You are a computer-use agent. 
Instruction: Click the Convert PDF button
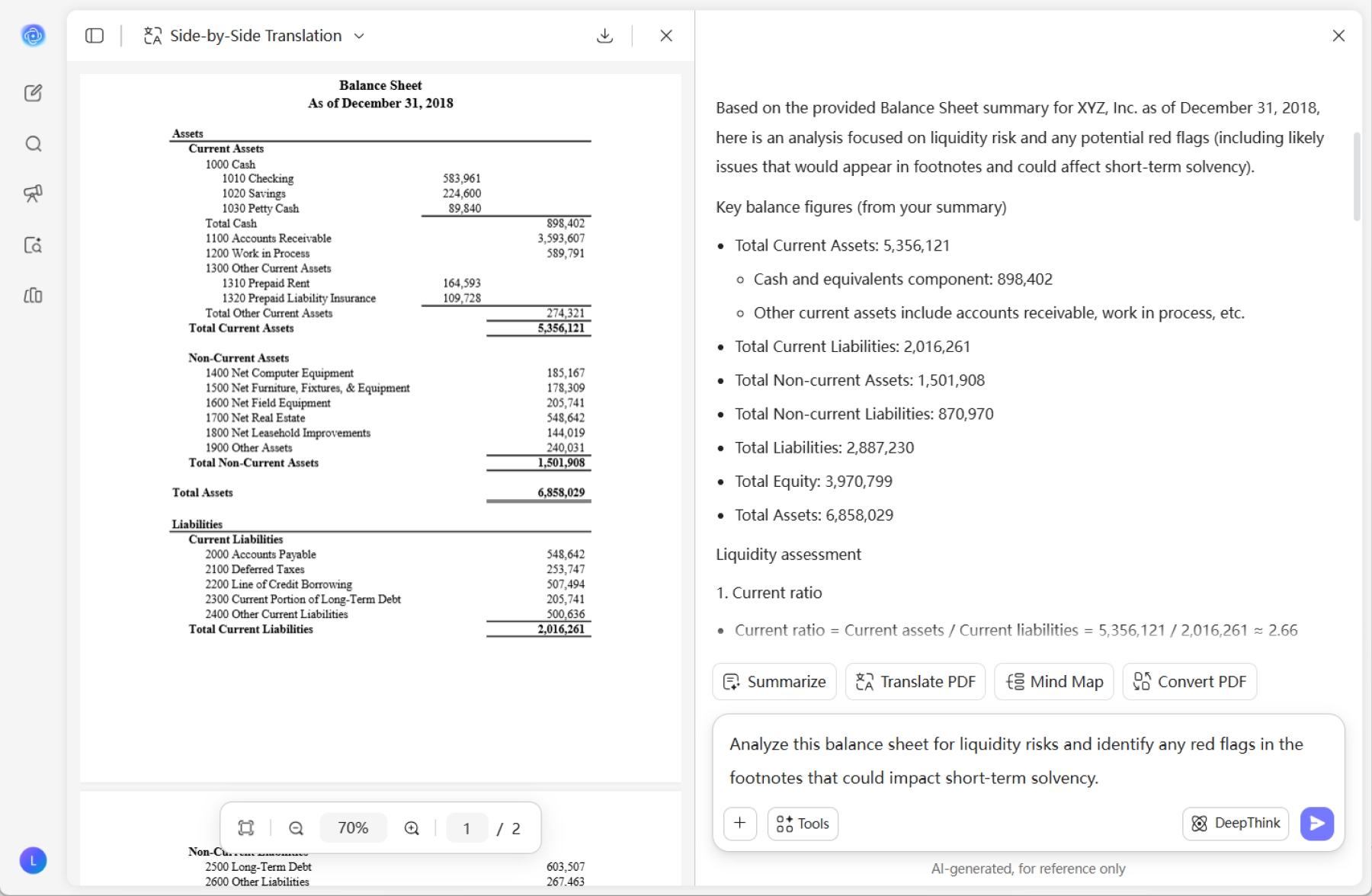(1190, 681)
